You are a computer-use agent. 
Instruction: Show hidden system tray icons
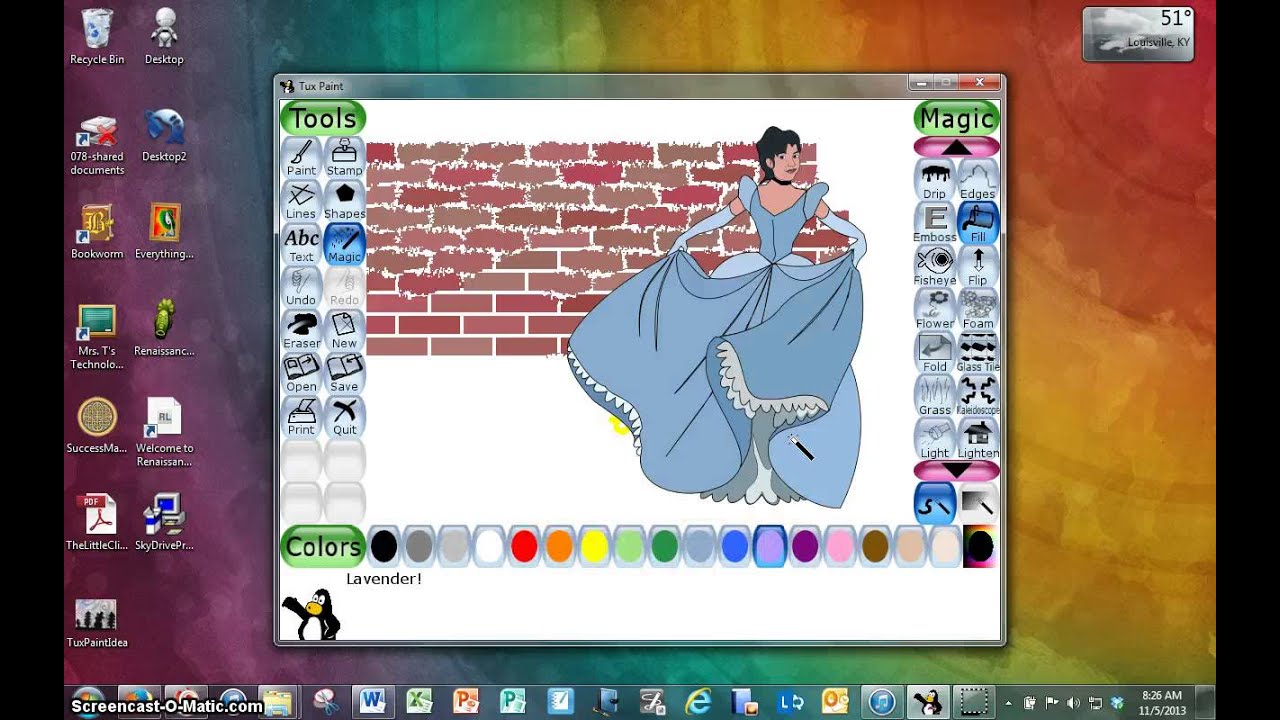(1008, 703)
